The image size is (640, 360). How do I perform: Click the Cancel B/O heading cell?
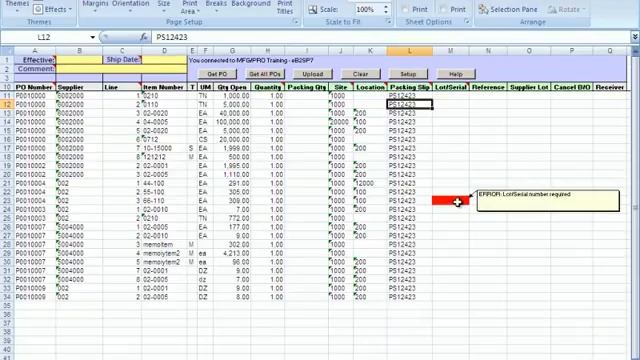(x=571, y=87)
